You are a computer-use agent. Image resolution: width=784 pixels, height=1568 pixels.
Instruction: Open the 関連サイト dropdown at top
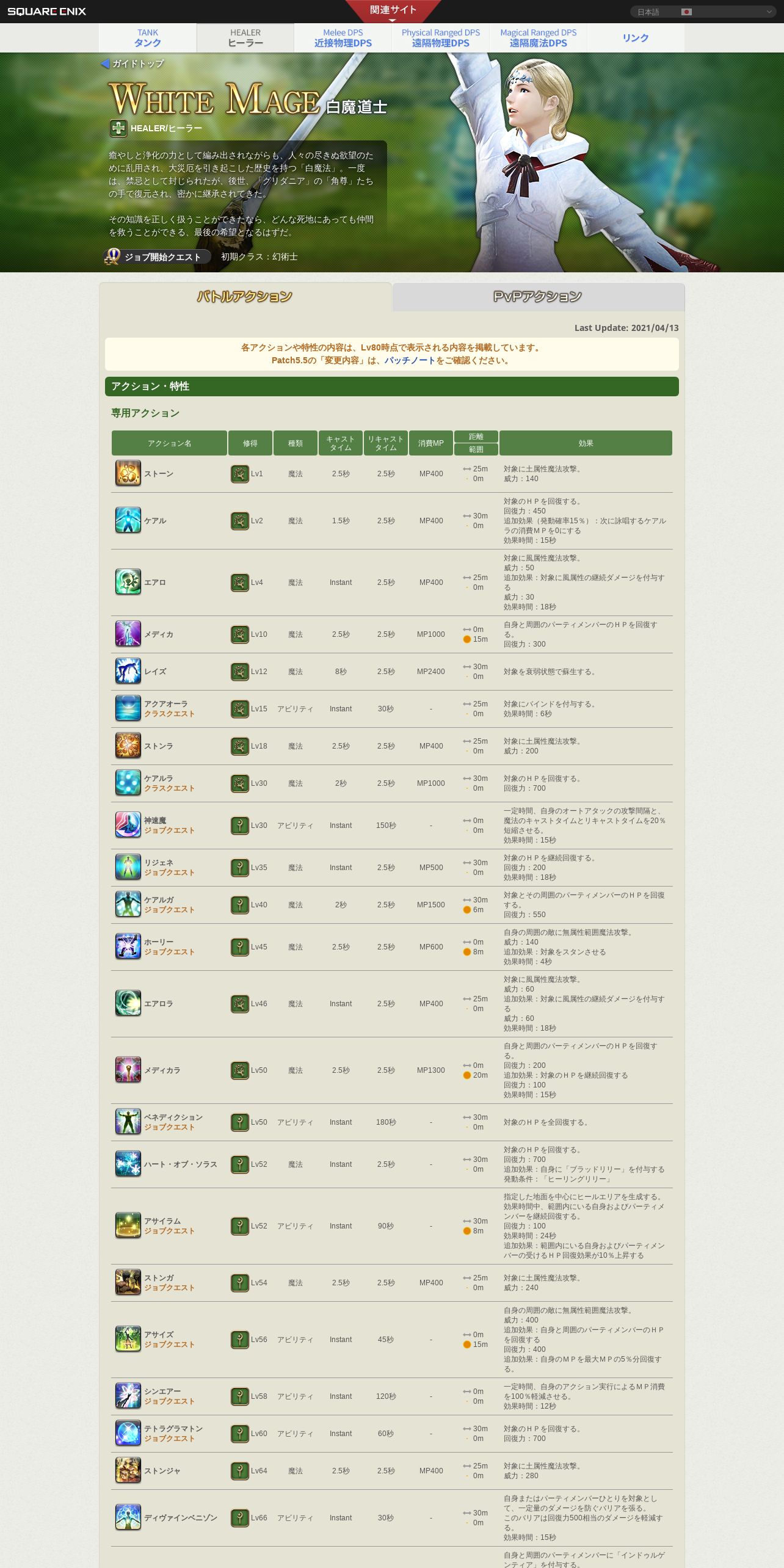(393, 10)
